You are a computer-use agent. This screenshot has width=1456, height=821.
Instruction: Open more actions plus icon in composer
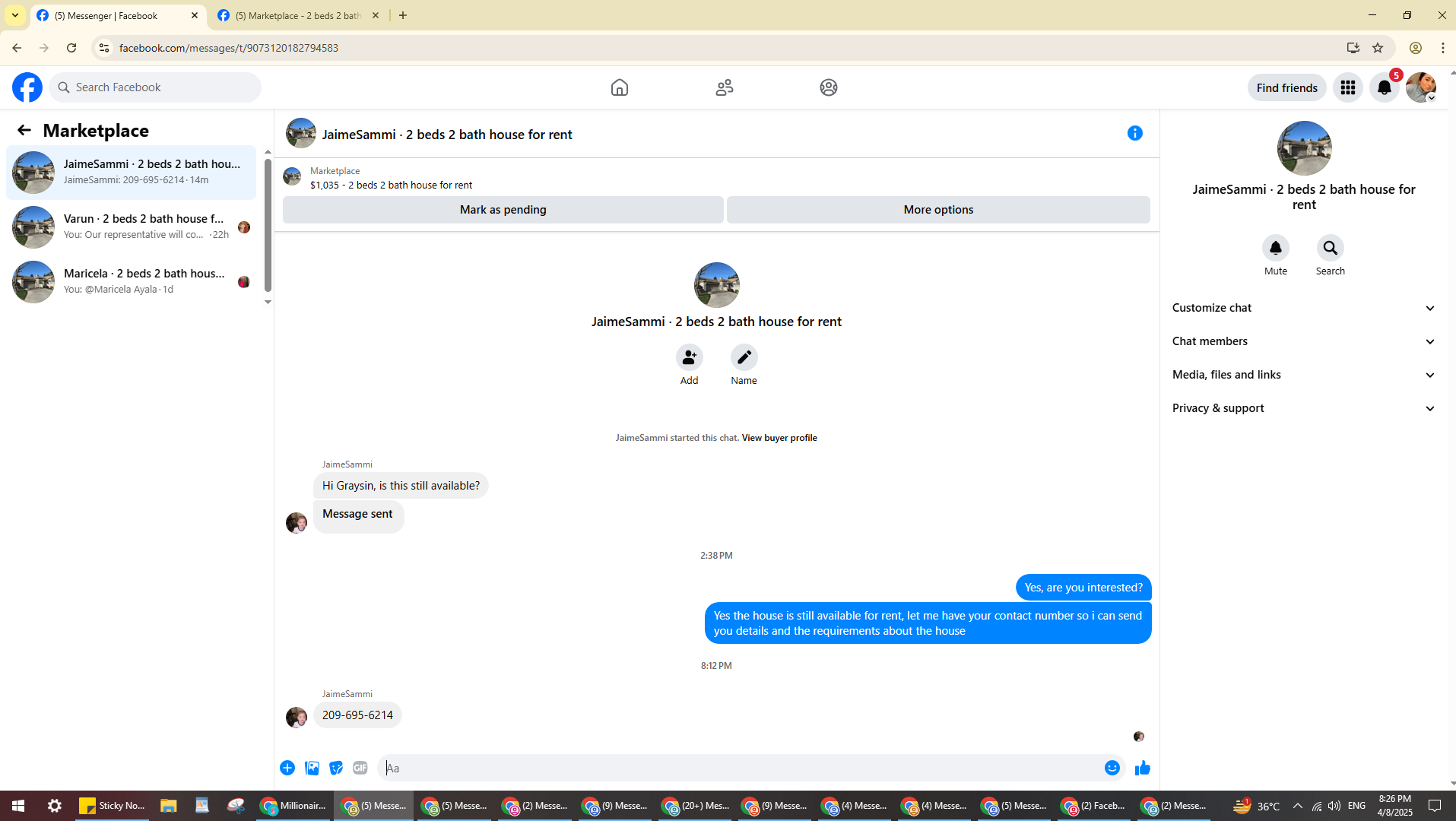(x=287, y=768)
